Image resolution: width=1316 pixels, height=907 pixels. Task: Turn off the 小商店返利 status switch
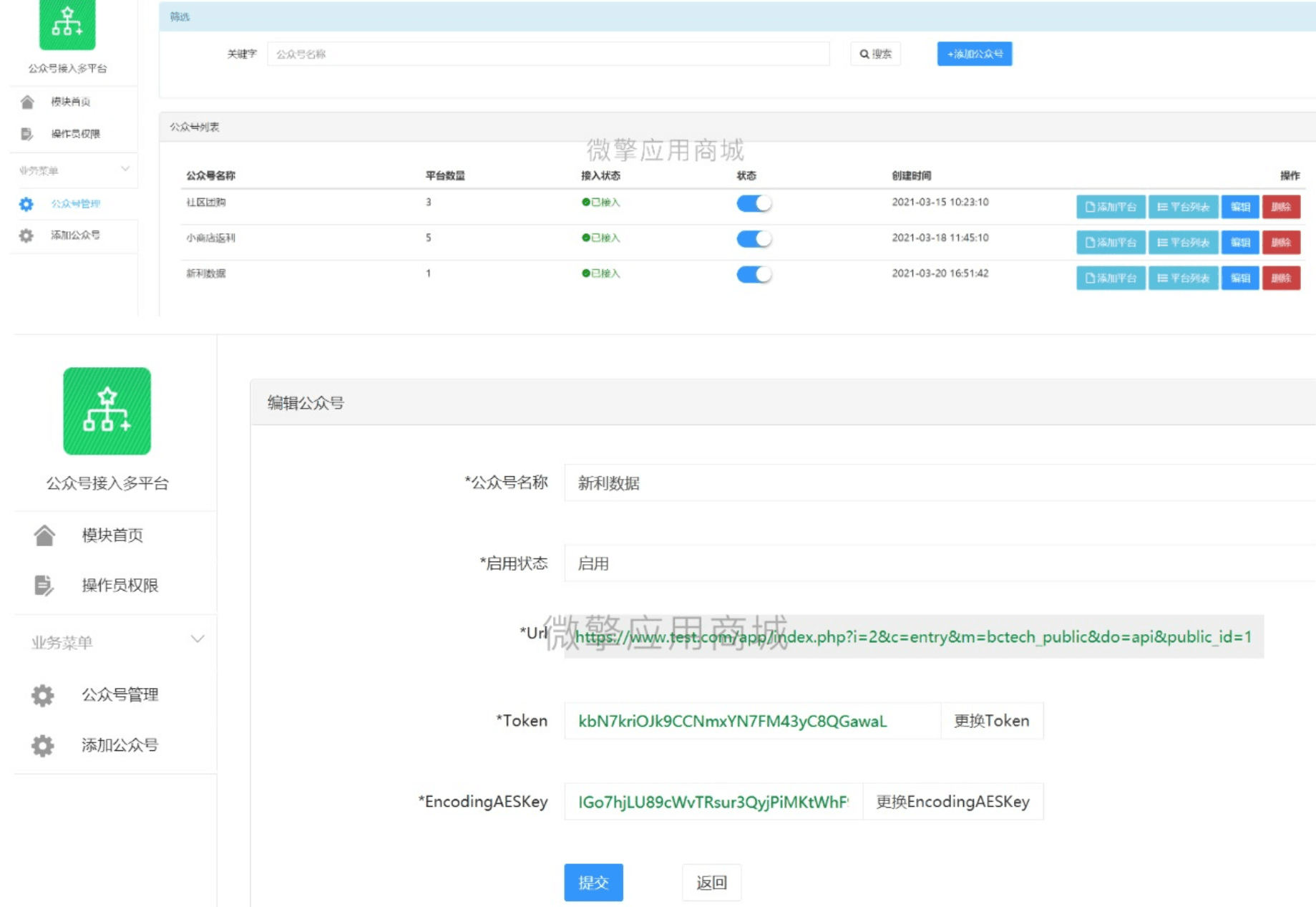tap(755, 238)
